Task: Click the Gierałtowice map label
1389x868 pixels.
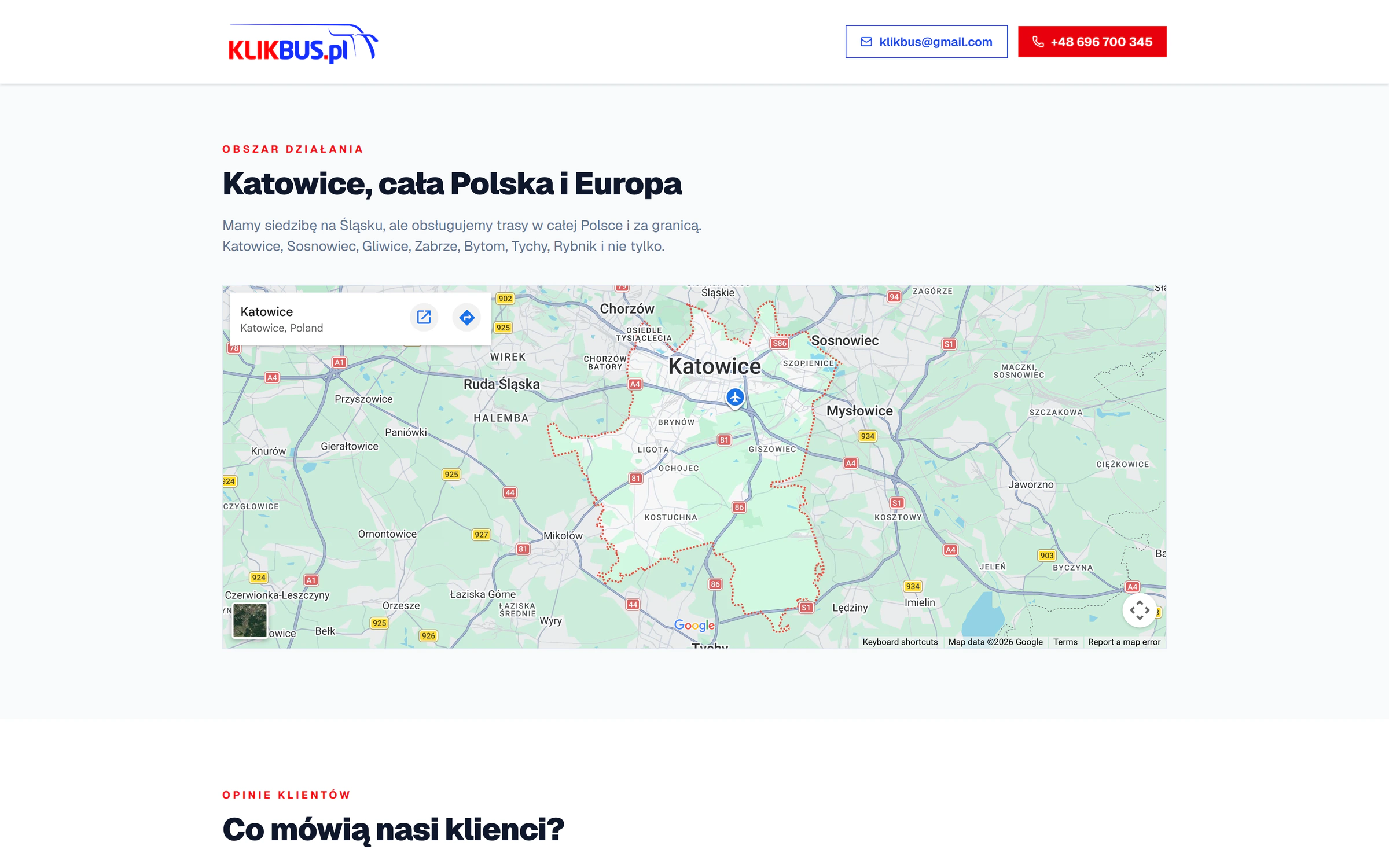Action: pos(350,446)
